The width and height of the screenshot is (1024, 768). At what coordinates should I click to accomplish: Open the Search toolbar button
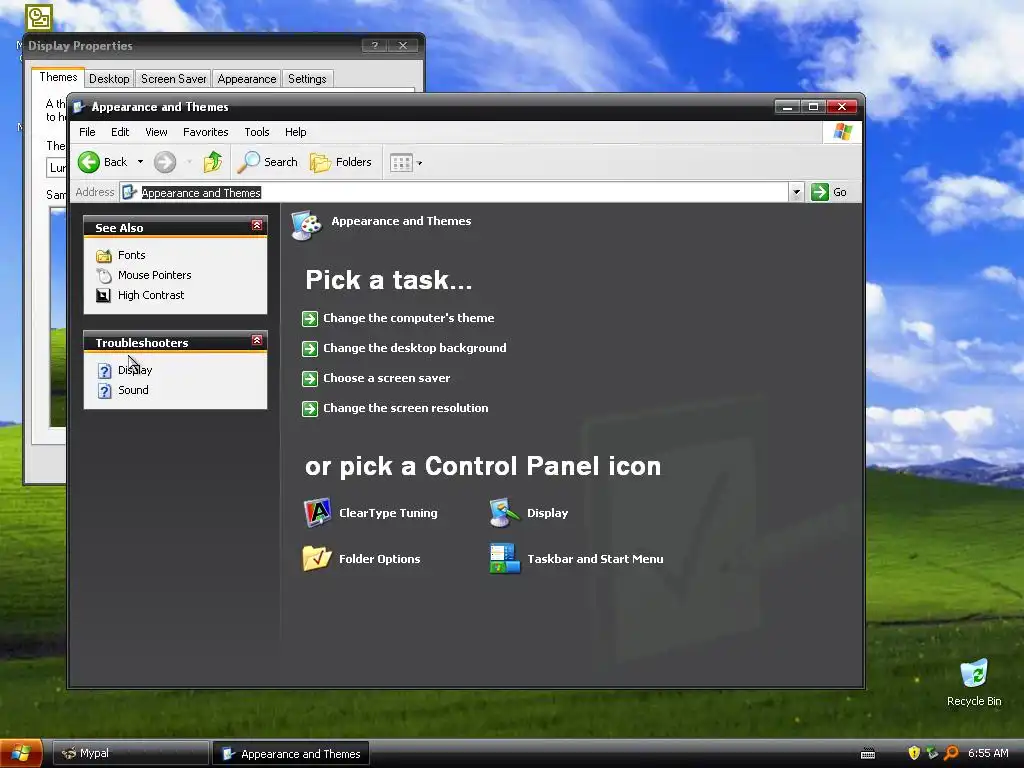[267, 162]
